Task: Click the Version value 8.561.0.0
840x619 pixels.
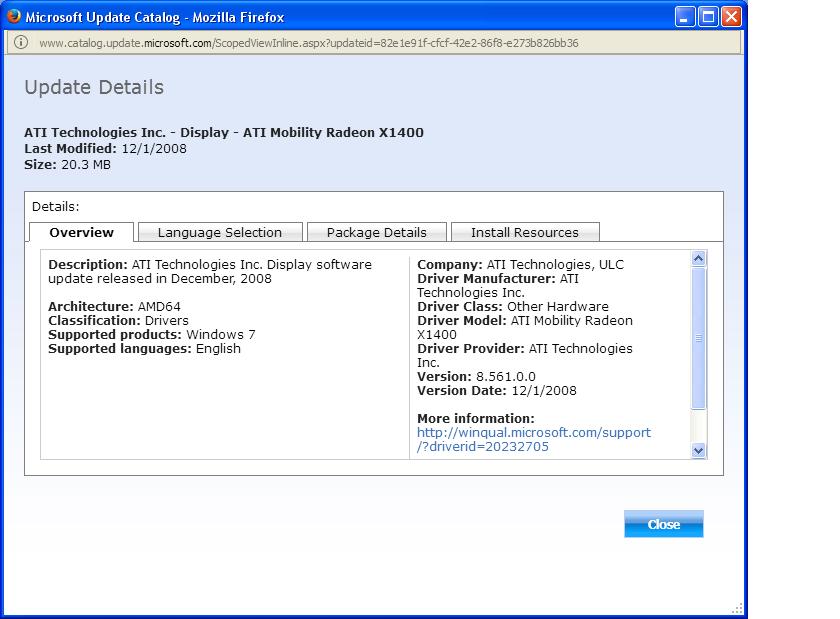Action: pos(506,376)
